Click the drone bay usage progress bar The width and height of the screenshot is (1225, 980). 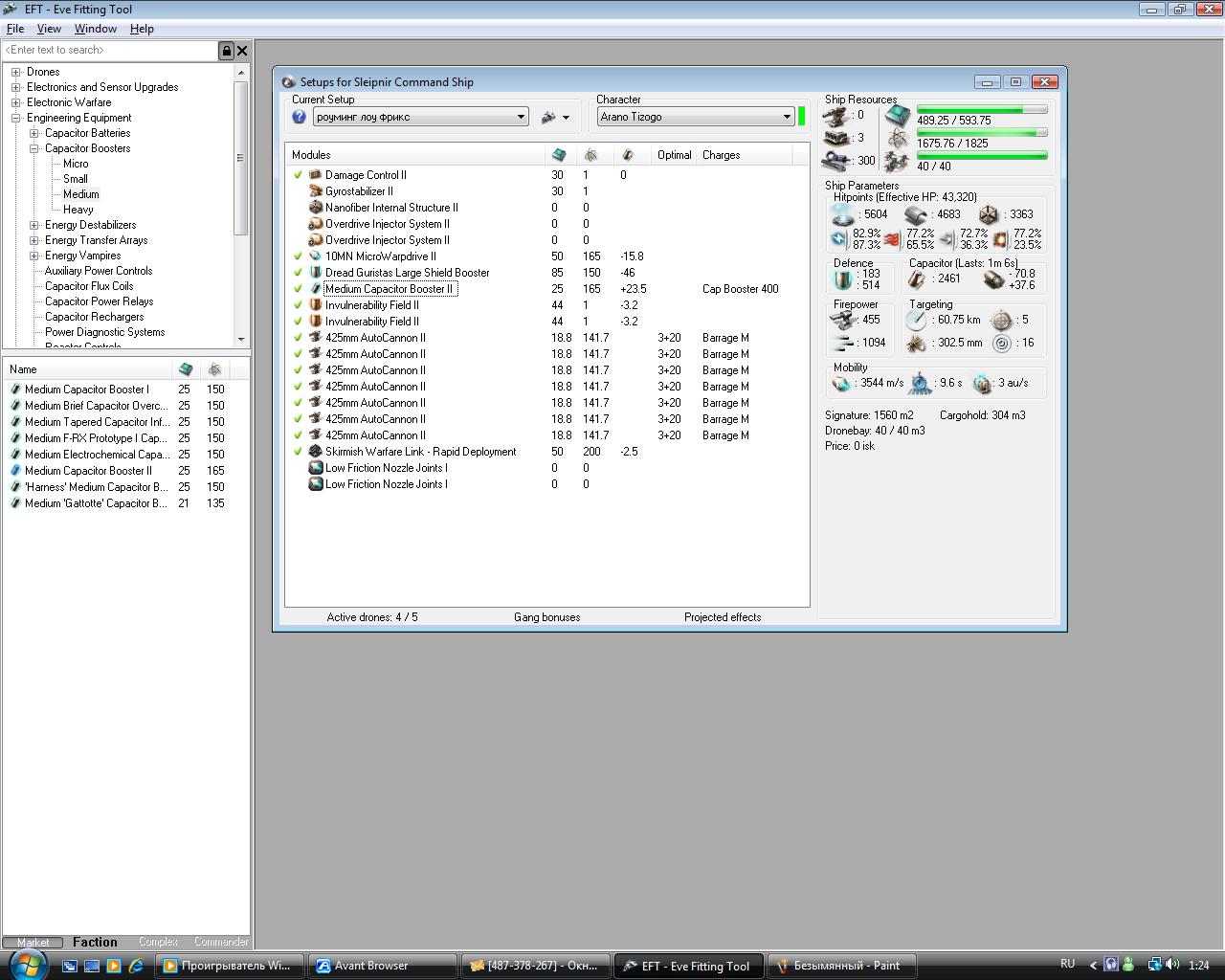click(982, 155)
